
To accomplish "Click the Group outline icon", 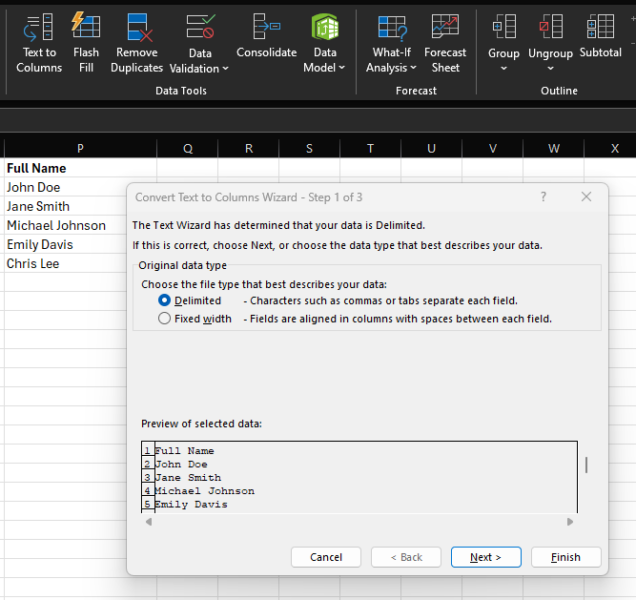I will (504, 26).
